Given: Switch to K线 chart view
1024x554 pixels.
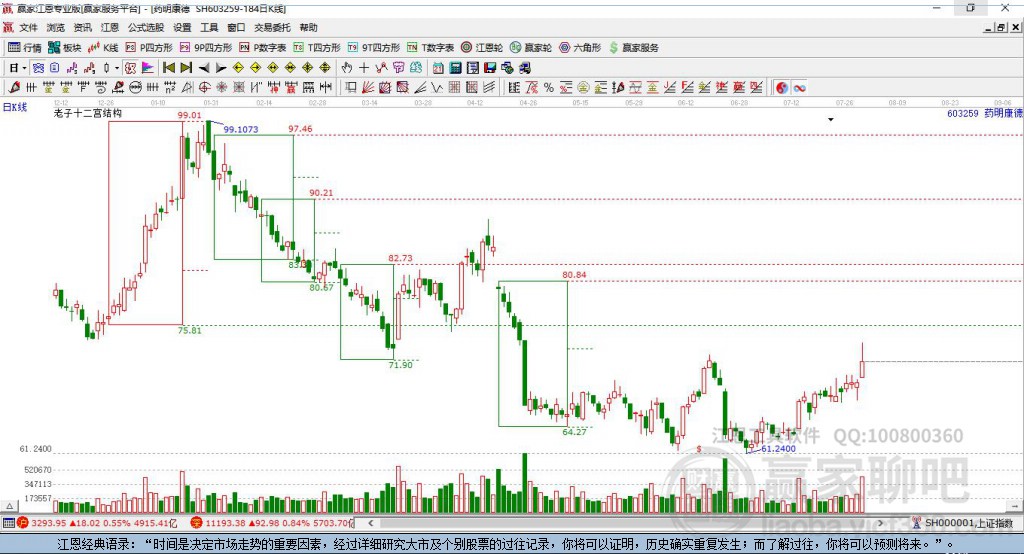Looking at the screenshot, I should click(103, 48).
